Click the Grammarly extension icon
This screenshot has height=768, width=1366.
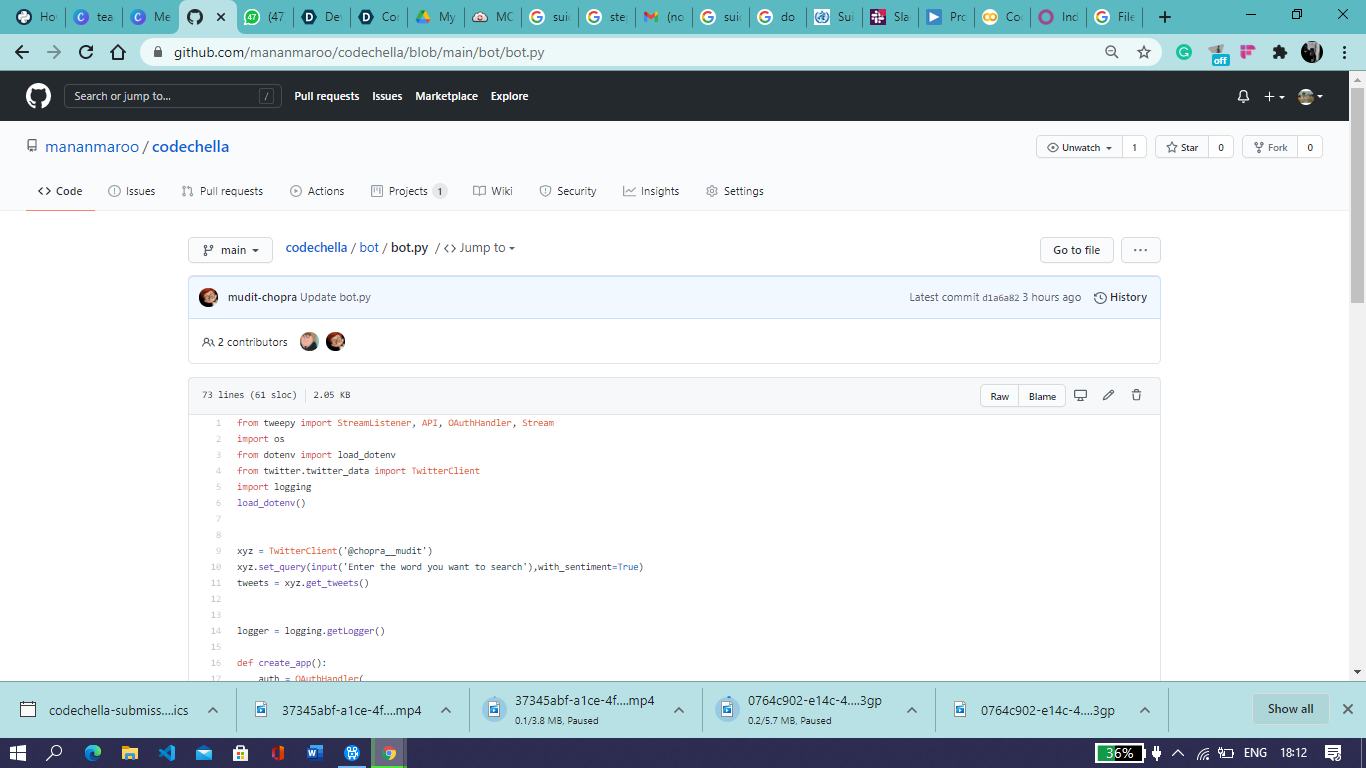[1184, 52]
